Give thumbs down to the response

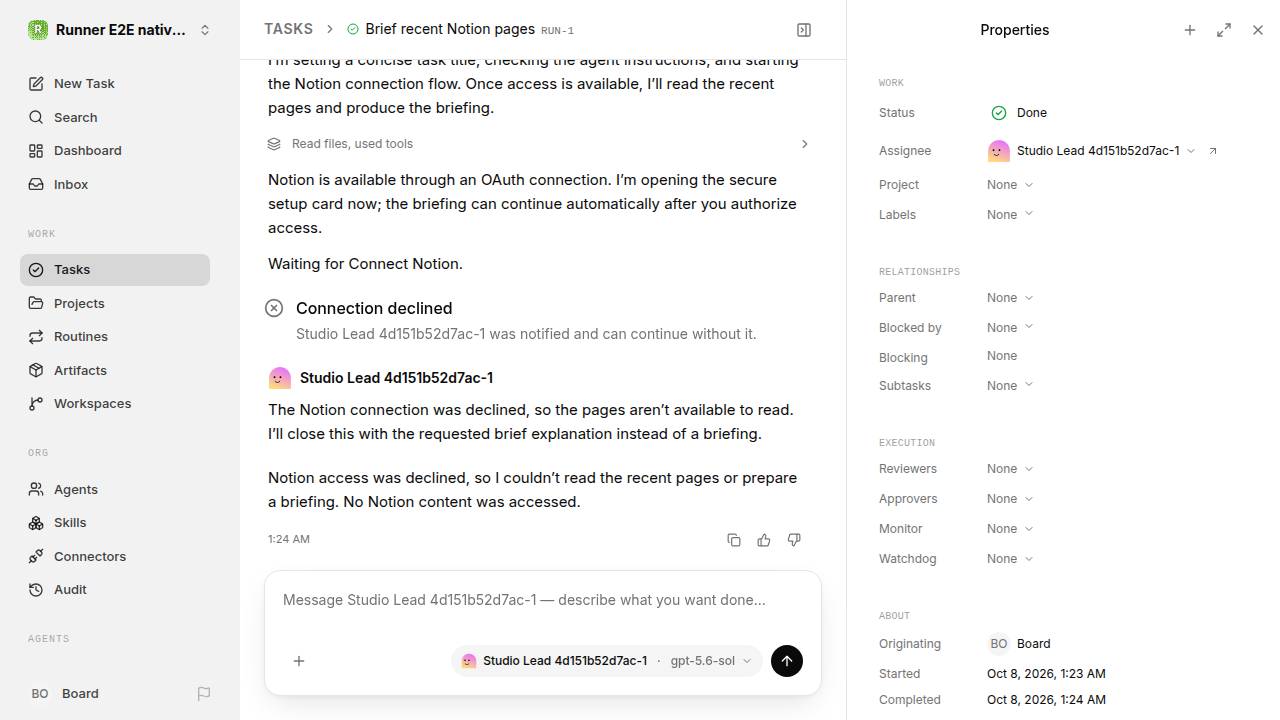pos(794,540)
